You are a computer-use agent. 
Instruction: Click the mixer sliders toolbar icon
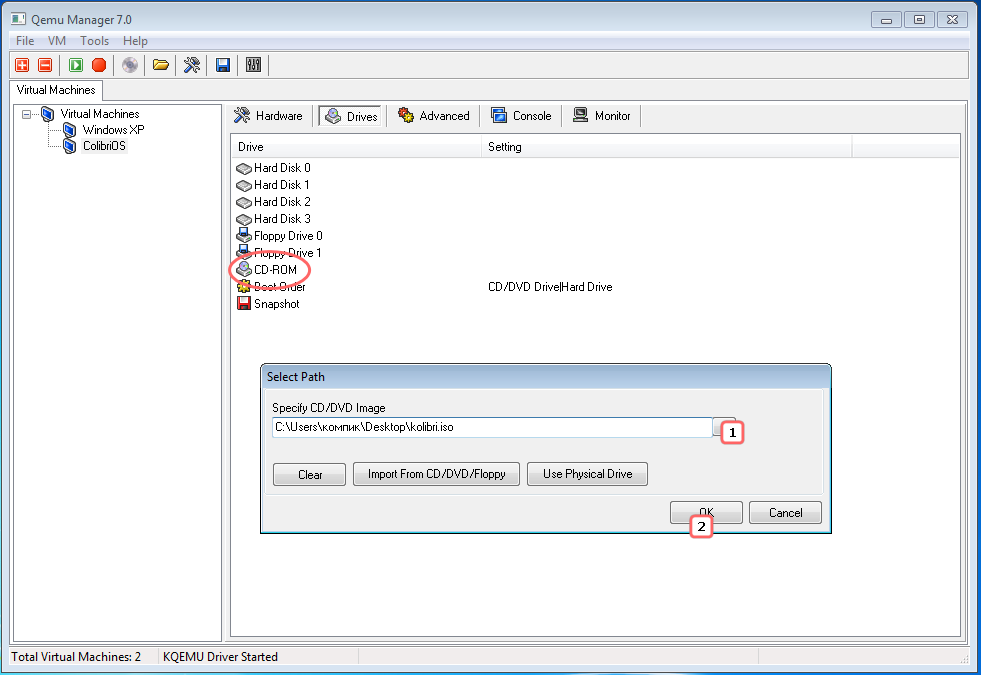(x=253, y=65)
